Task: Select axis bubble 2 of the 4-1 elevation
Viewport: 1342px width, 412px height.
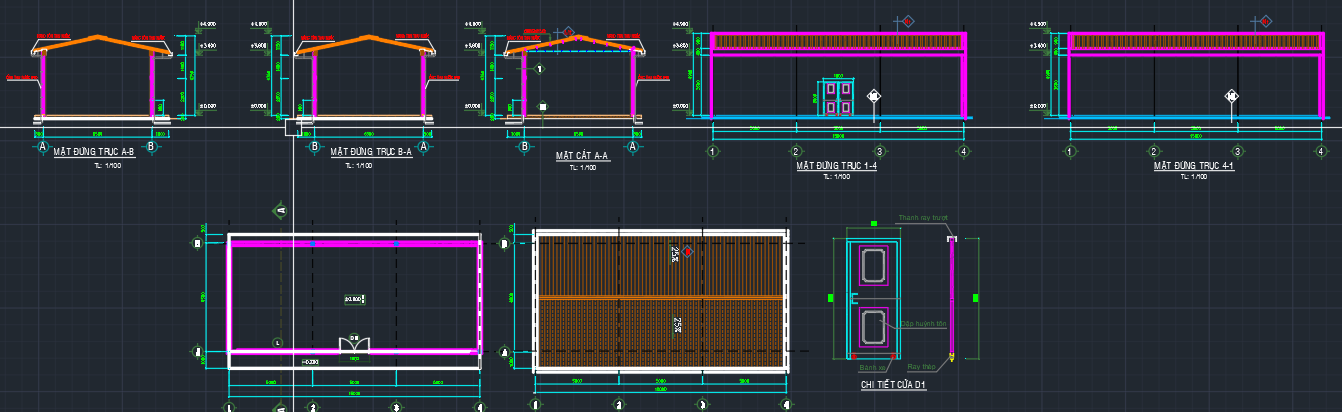Action: [1154, 152]
